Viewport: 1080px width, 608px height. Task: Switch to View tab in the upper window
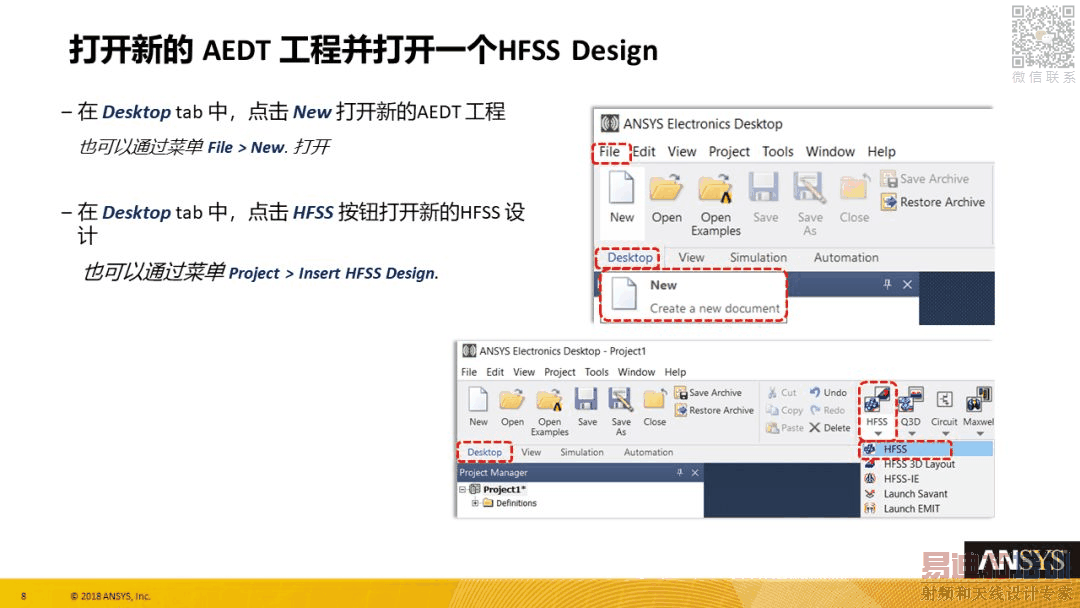[691, 258]
